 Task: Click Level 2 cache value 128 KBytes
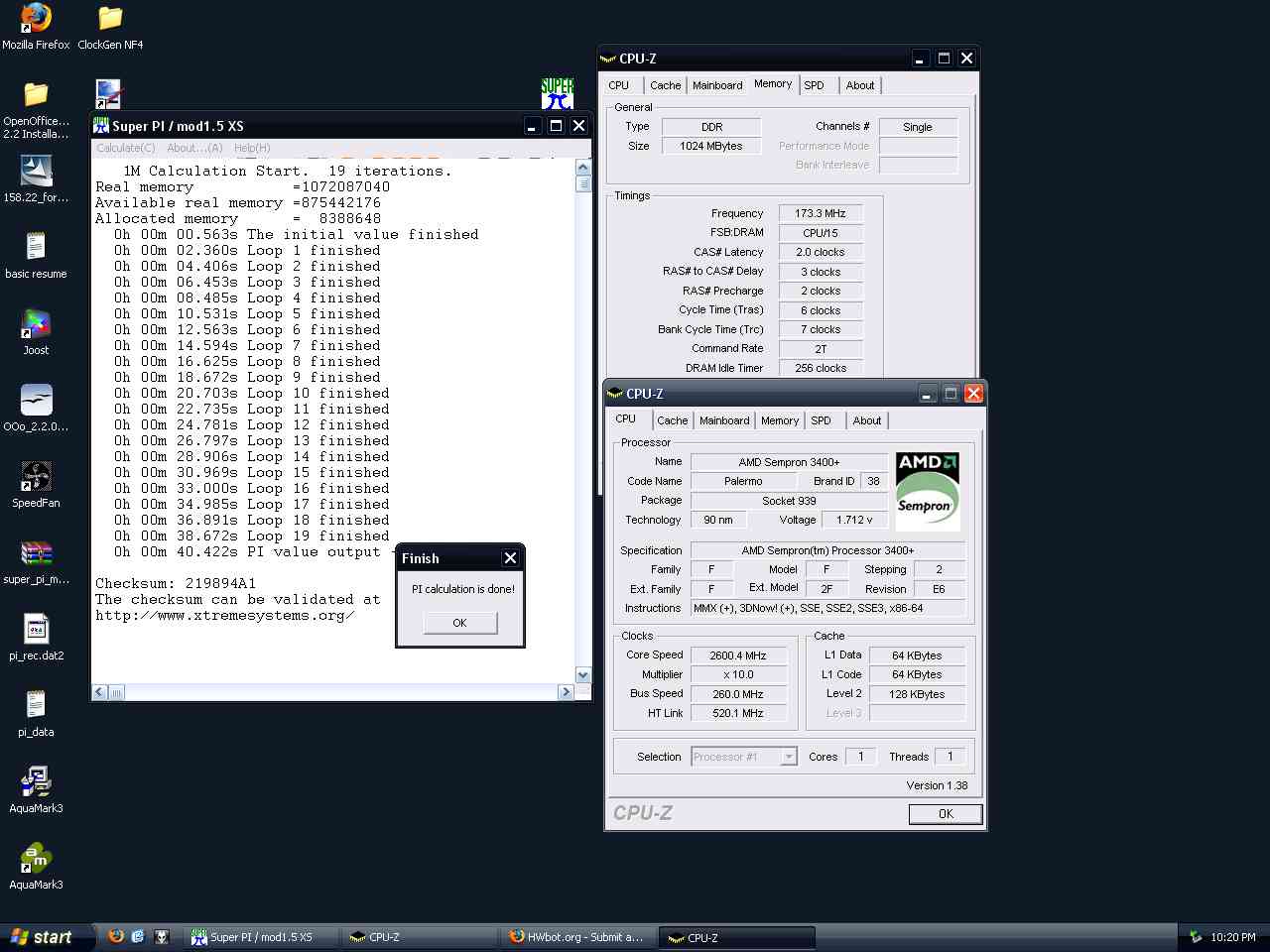coord(917,694)
